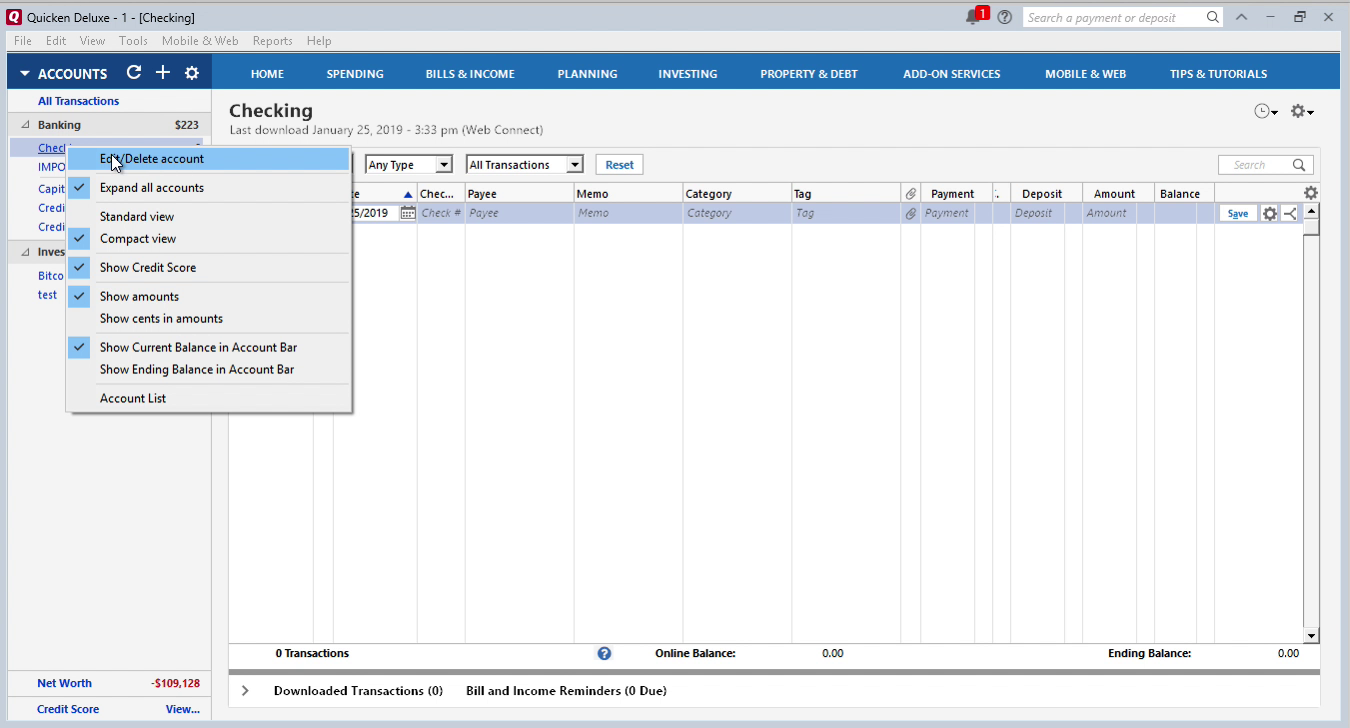Sort by the Balance column header

click(x=1184, y=194)
